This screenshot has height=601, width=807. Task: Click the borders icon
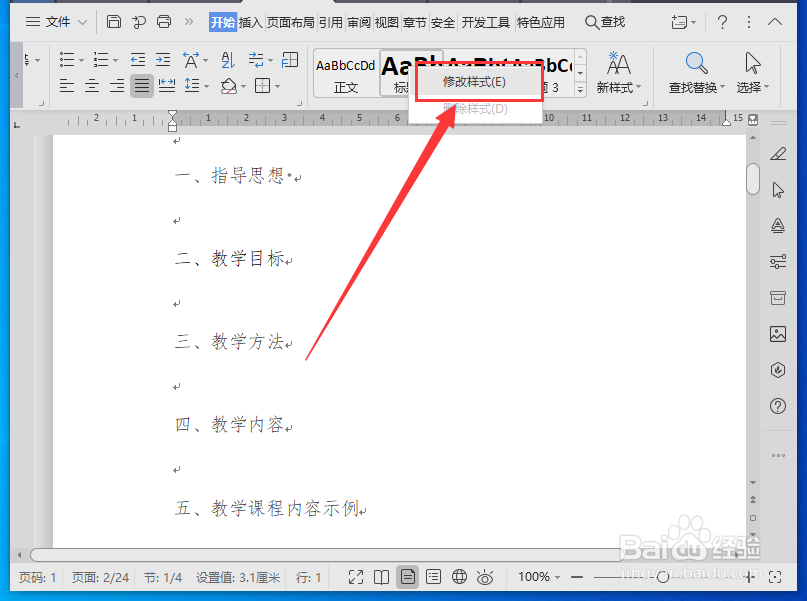coord(262,85)
